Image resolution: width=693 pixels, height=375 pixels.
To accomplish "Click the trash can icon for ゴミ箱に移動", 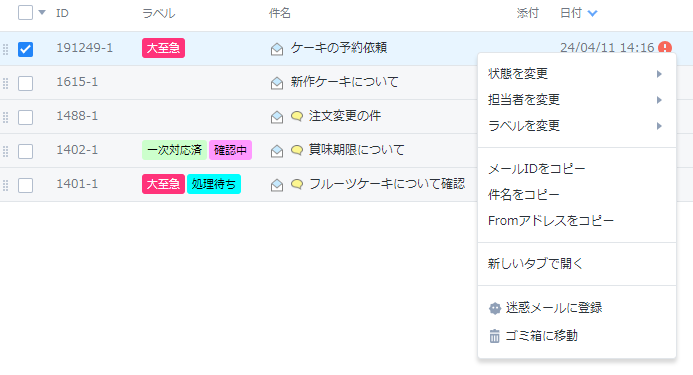I will 495,336.
